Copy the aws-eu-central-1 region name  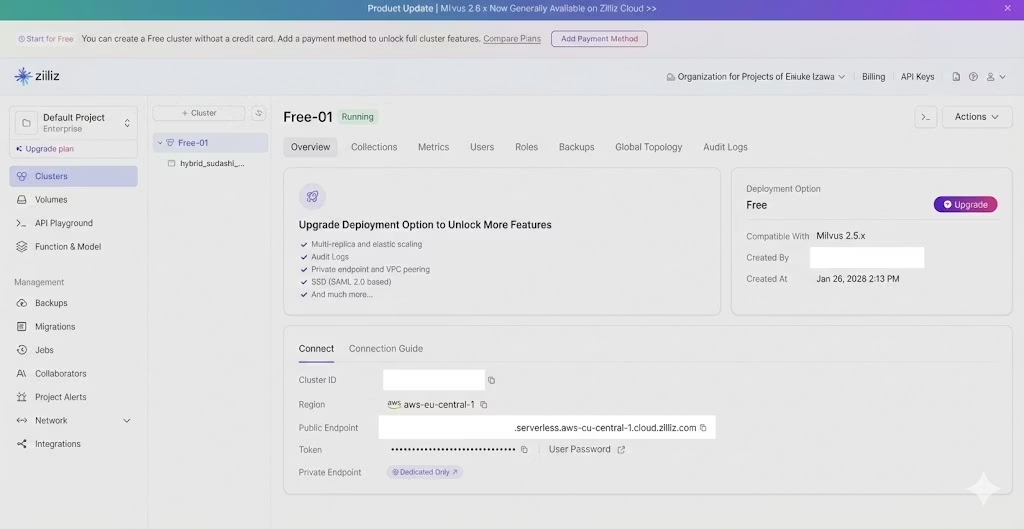click(x=484, y=405)
